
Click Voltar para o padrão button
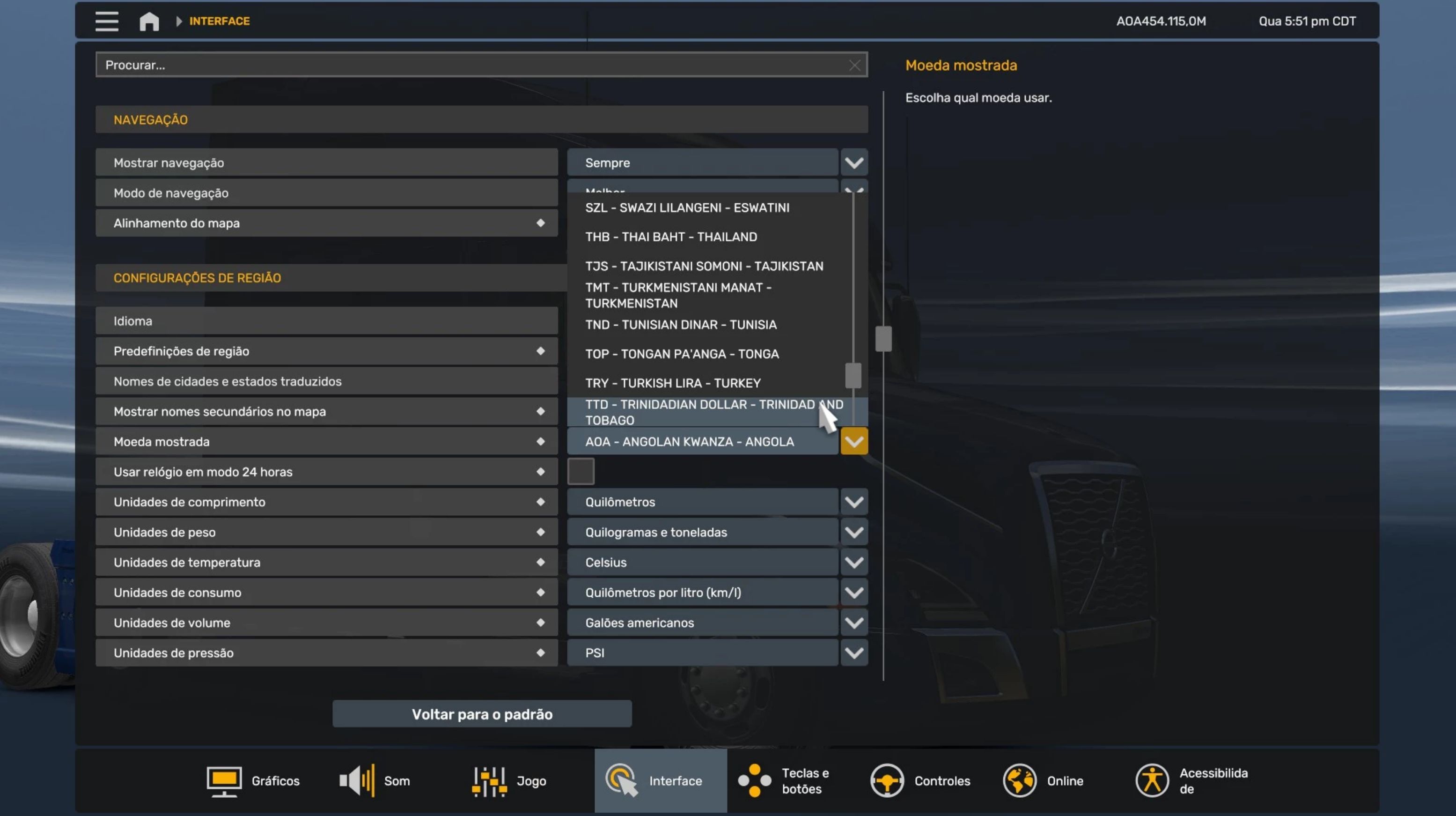[x=482, y=714]
